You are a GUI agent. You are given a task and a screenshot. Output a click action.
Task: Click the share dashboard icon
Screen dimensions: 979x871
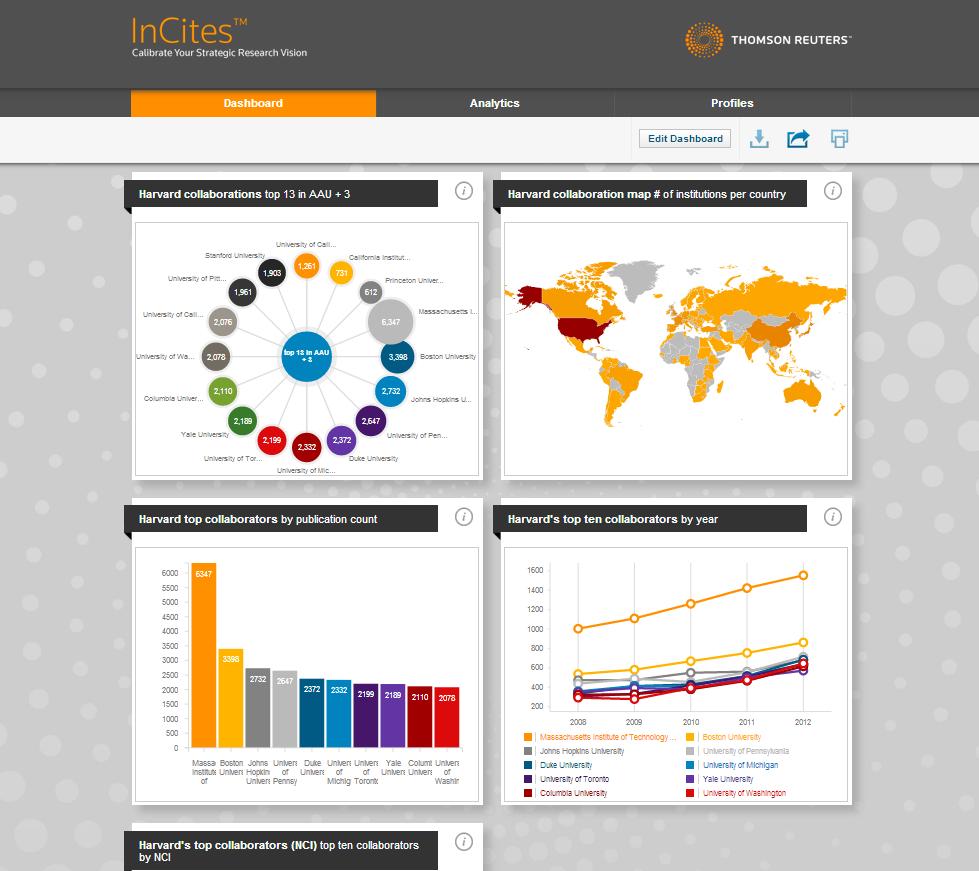[798, 139]
